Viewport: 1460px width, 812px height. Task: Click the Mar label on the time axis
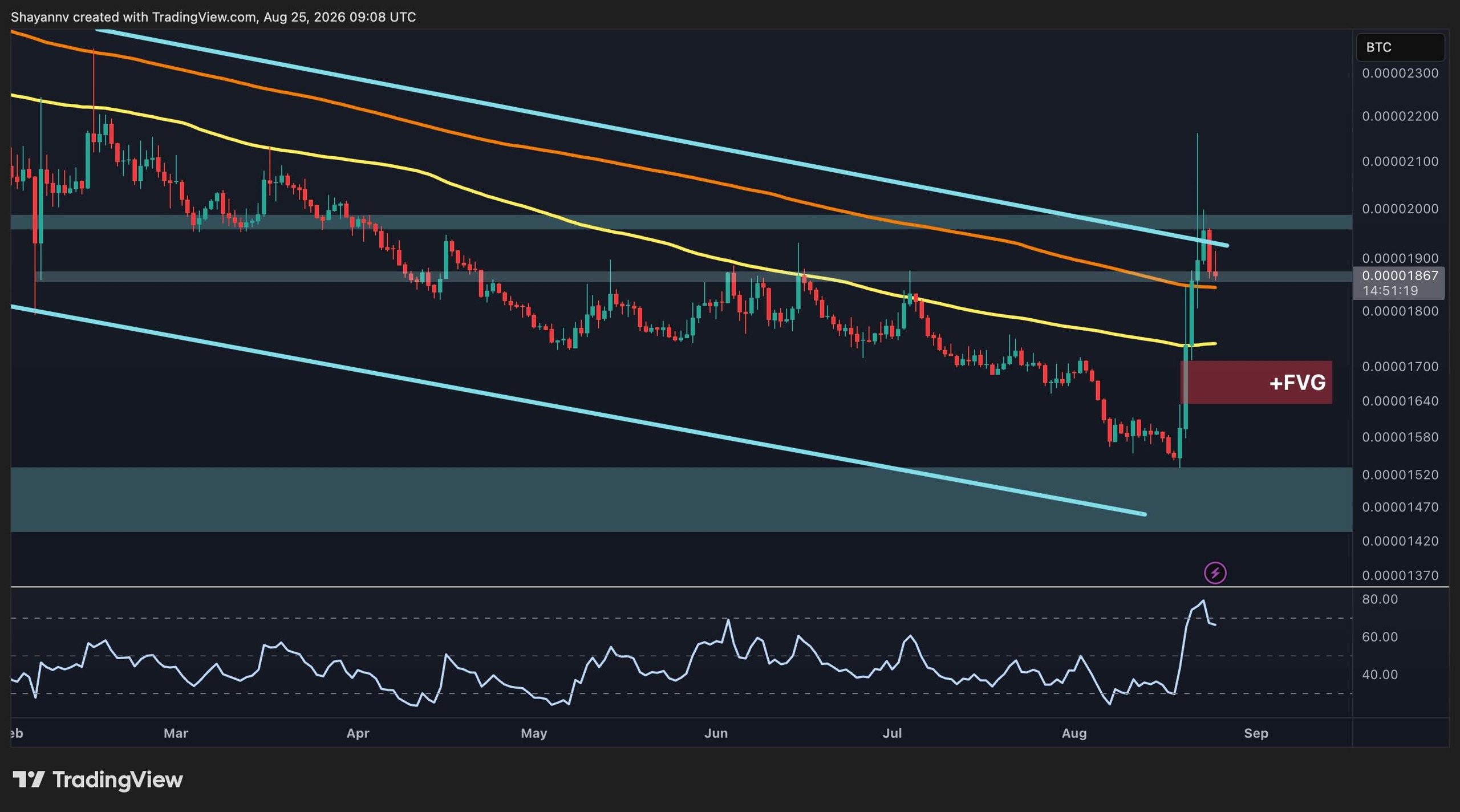click(x=176, y=733)
